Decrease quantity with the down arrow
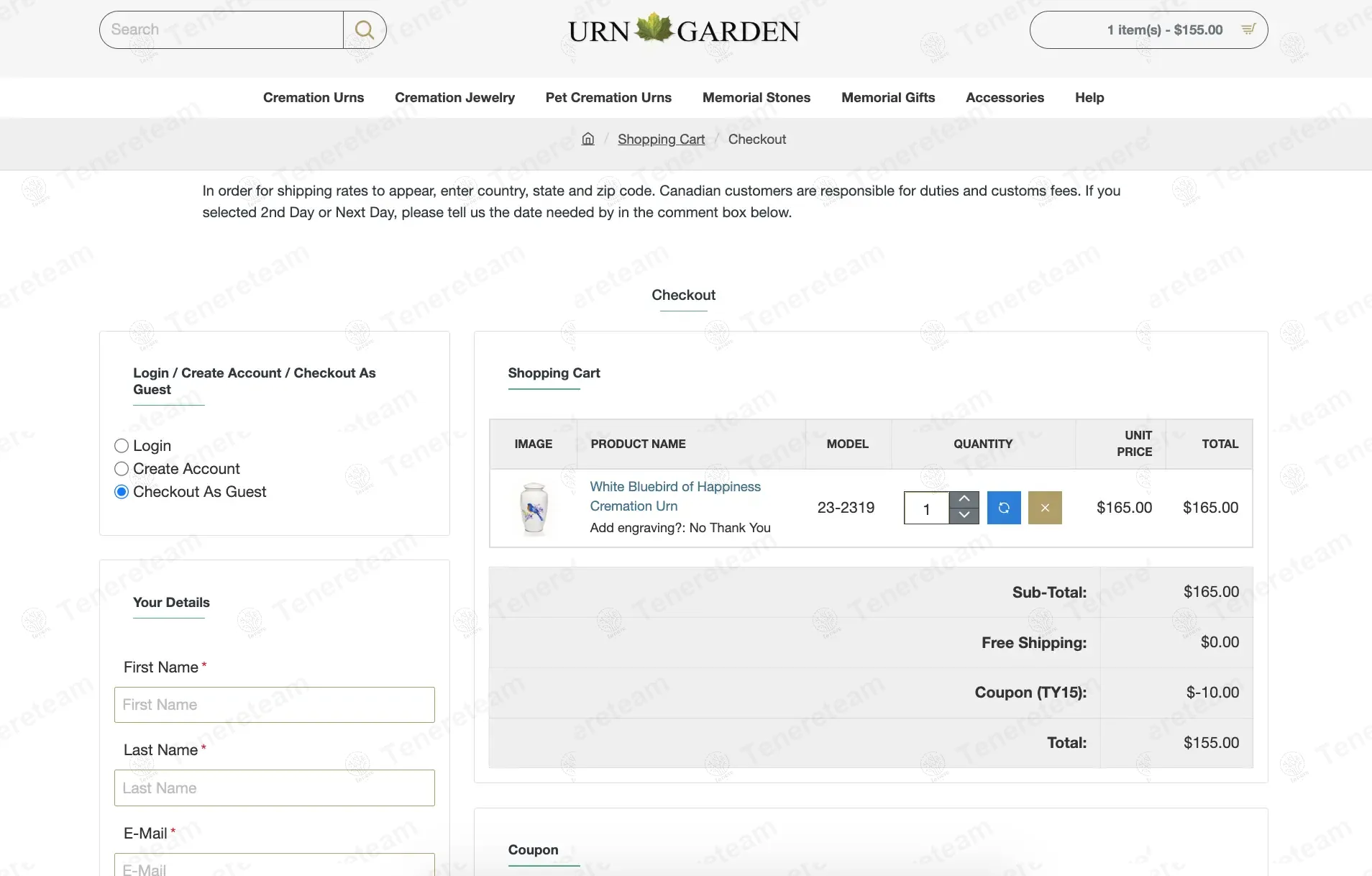 (x=964, y=516)
